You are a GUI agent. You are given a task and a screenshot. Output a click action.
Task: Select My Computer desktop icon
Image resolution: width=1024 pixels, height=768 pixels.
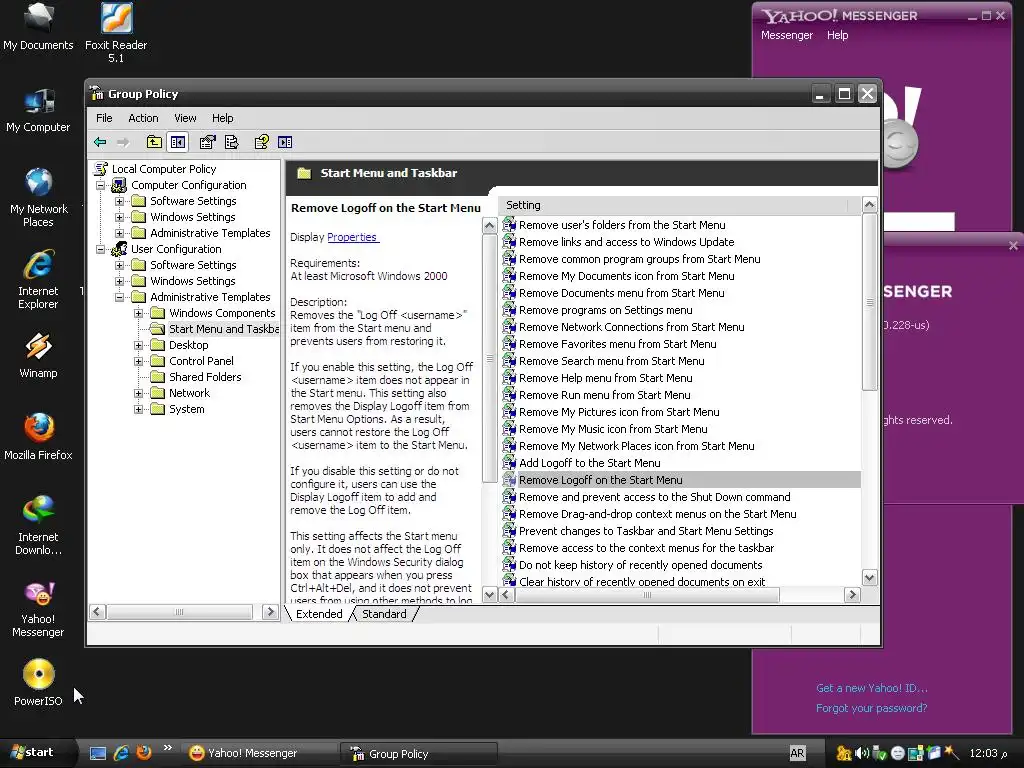38,110
